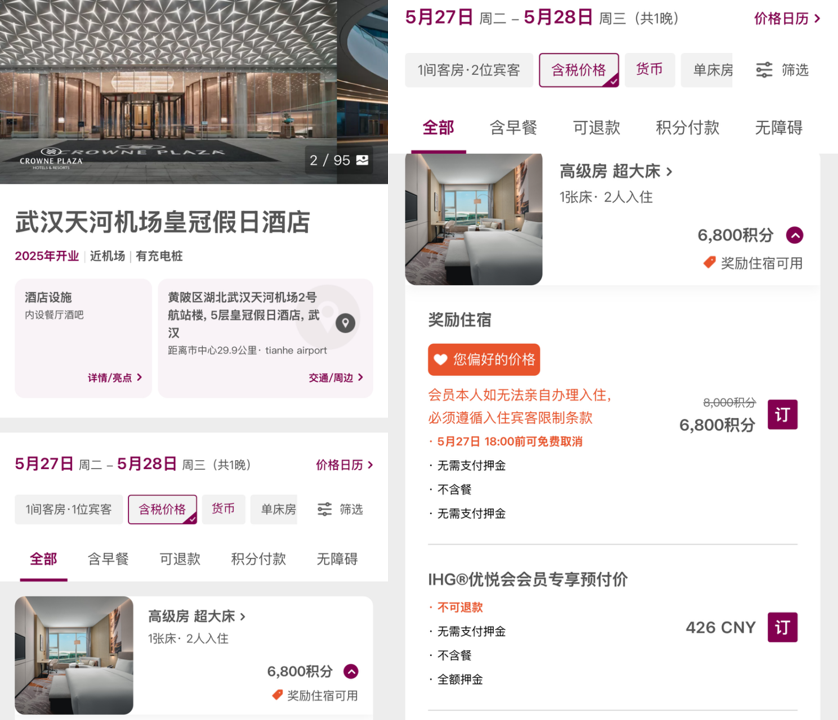This screenshot has width=838, height=720.
Task: Click 奖励住宿 section heading
Action: pyautogui.click(x=460, y=320)
